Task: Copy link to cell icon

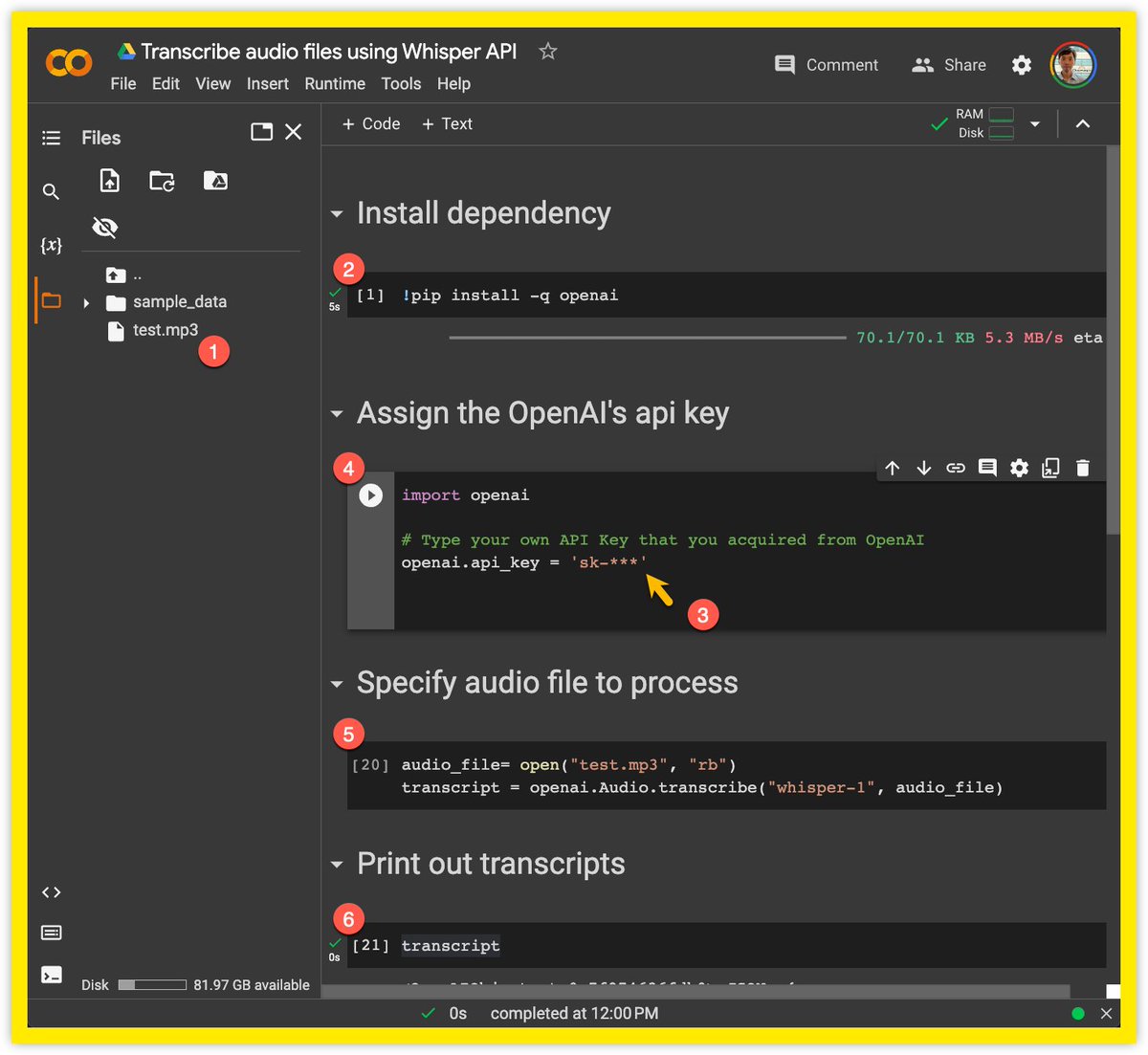Action: coord(956,468)
